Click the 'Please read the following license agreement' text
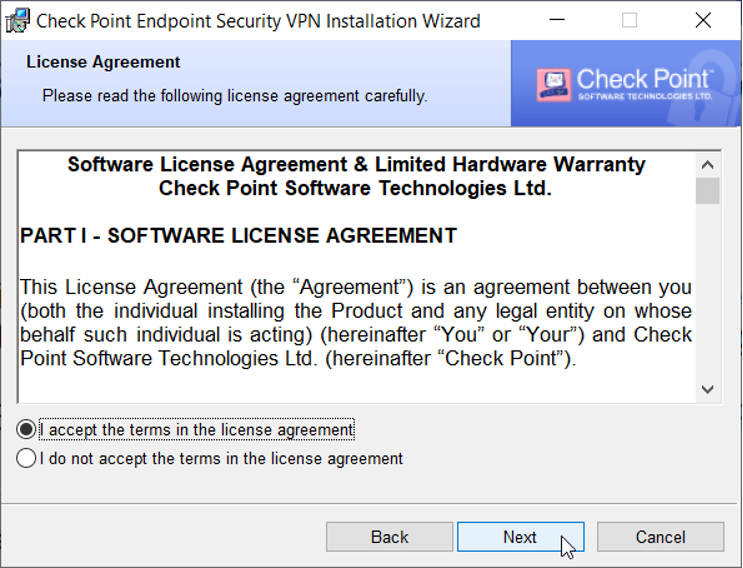743x568 pixels. (x=234, y=96)
